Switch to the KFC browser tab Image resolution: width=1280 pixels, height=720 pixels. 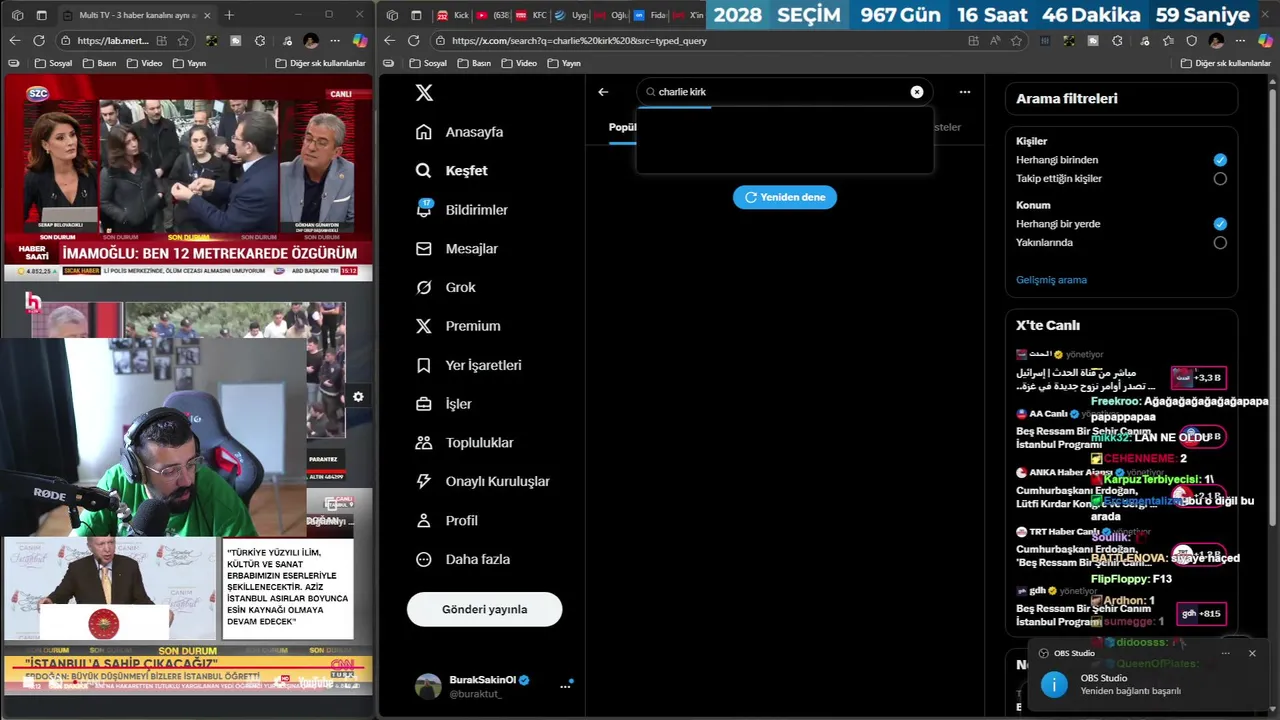(531, 15)
